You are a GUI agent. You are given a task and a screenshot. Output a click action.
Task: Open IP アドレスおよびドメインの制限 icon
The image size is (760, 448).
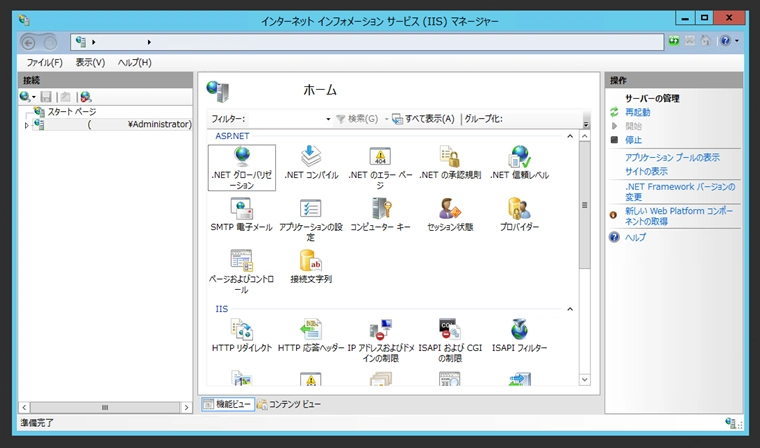[380, 340]
